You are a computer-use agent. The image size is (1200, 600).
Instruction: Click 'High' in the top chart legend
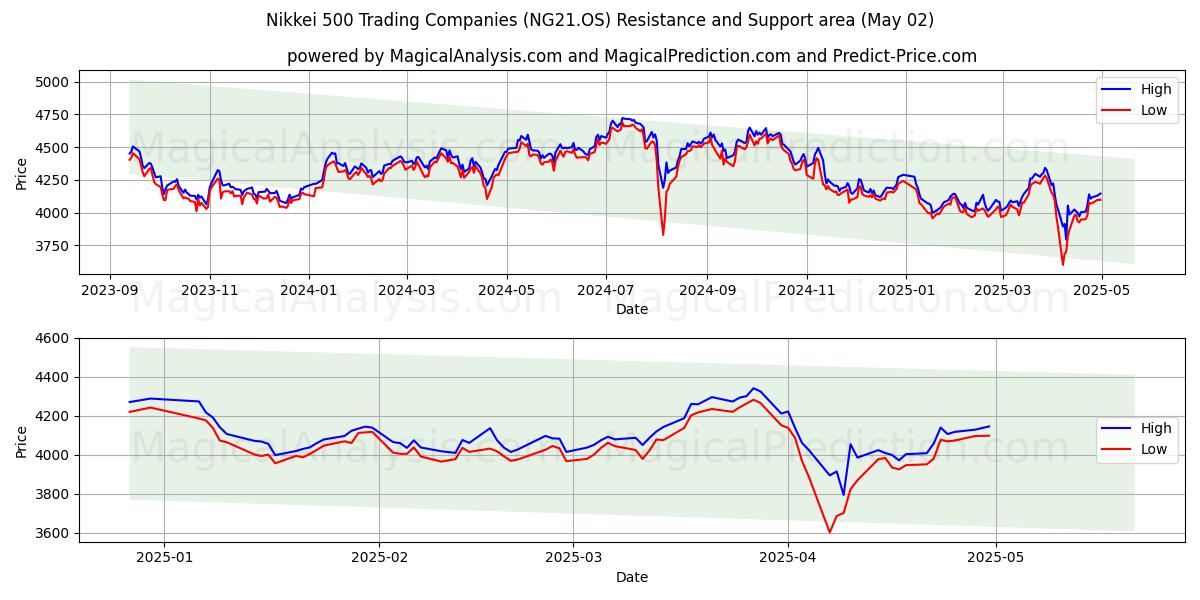point(1156,89)
